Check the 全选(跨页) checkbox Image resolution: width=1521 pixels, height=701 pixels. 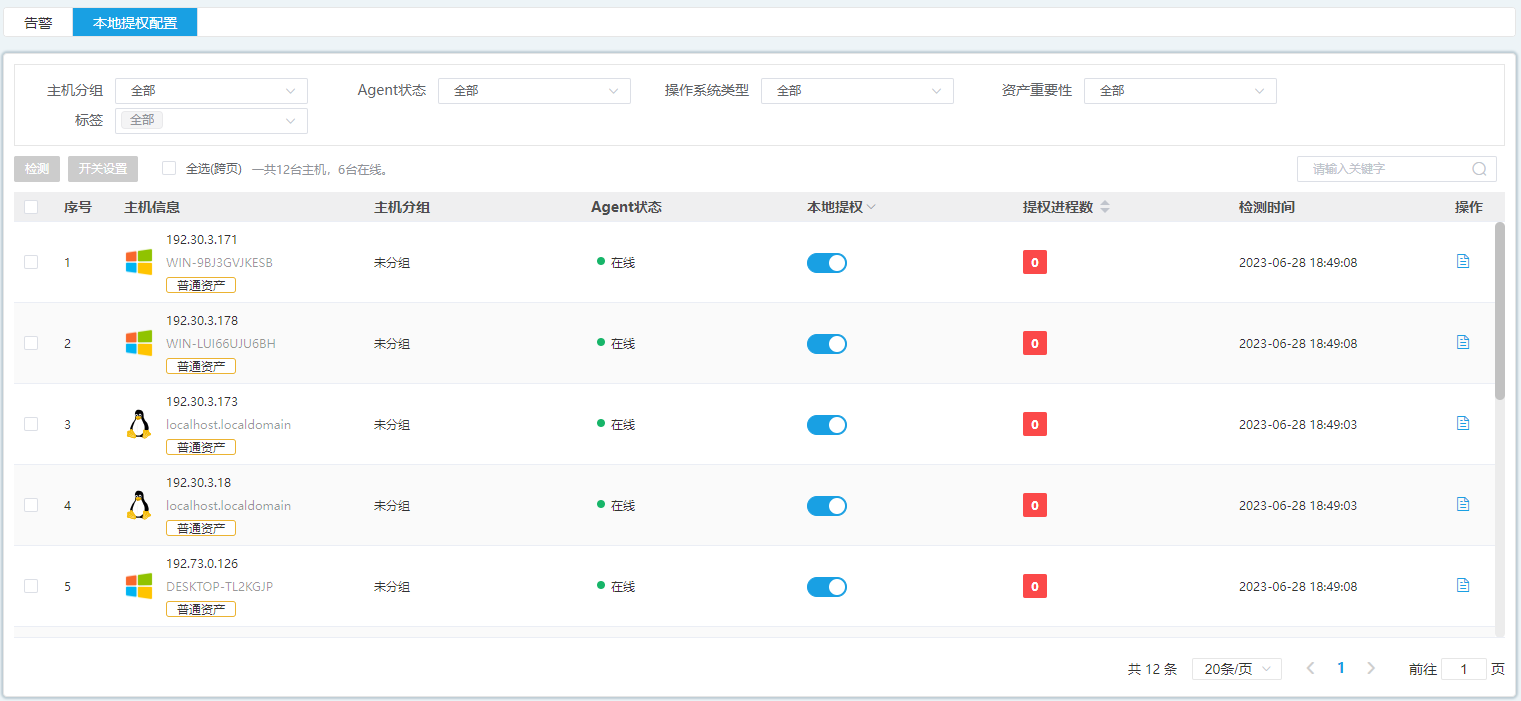(169, 168)
